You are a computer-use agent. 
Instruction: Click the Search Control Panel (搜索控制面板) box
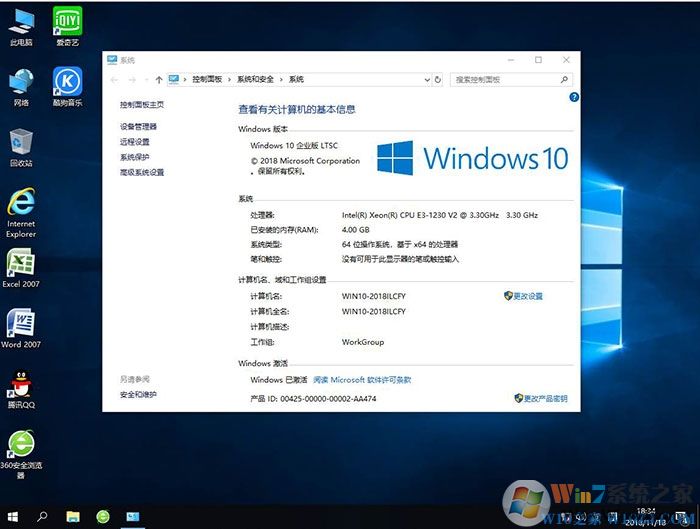pyautogui.click(x=507, y=79)
